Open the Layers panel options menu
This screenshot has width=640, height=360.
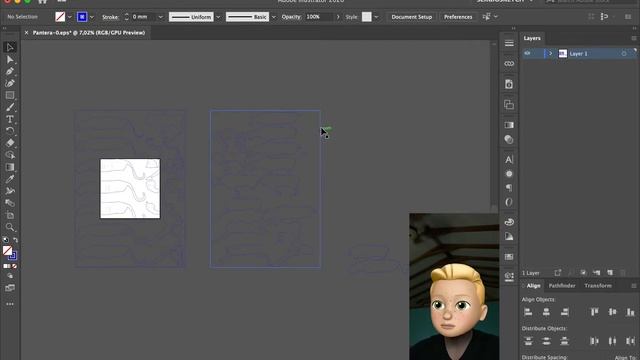633,38
